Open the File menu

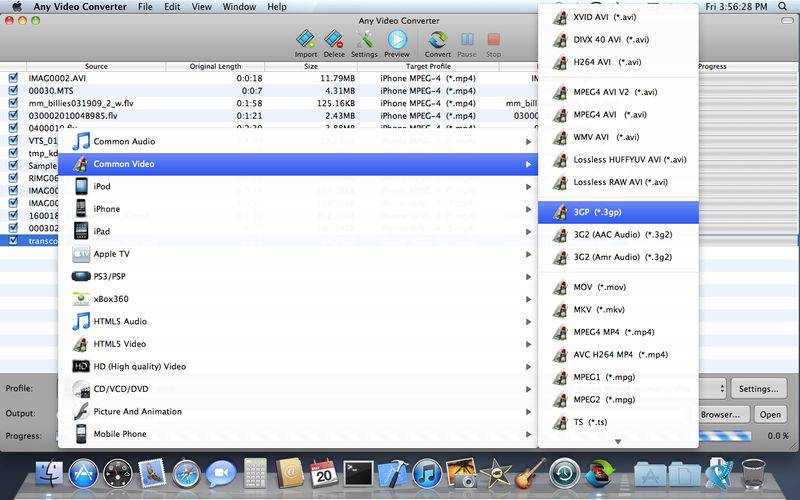[145, 7]
